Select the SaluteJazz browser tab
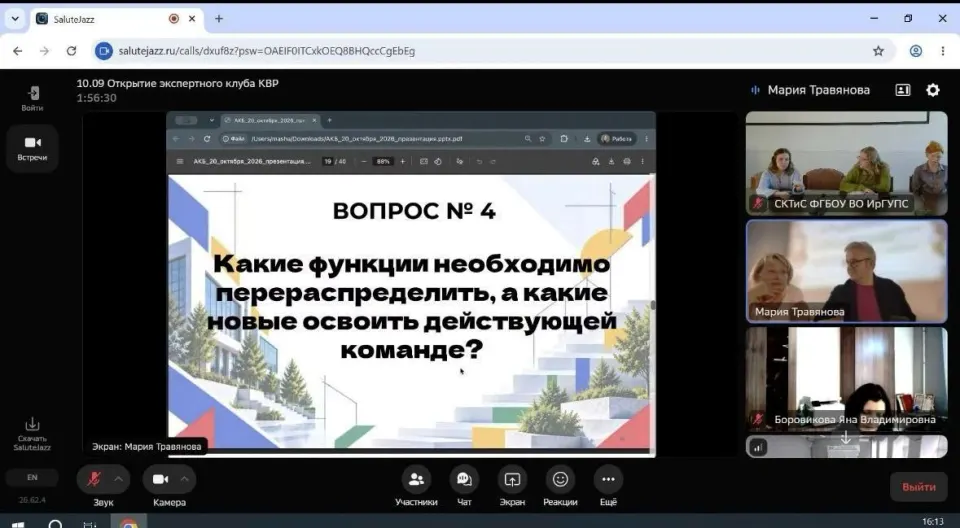The image size is (960, 528). click(116, 19)
